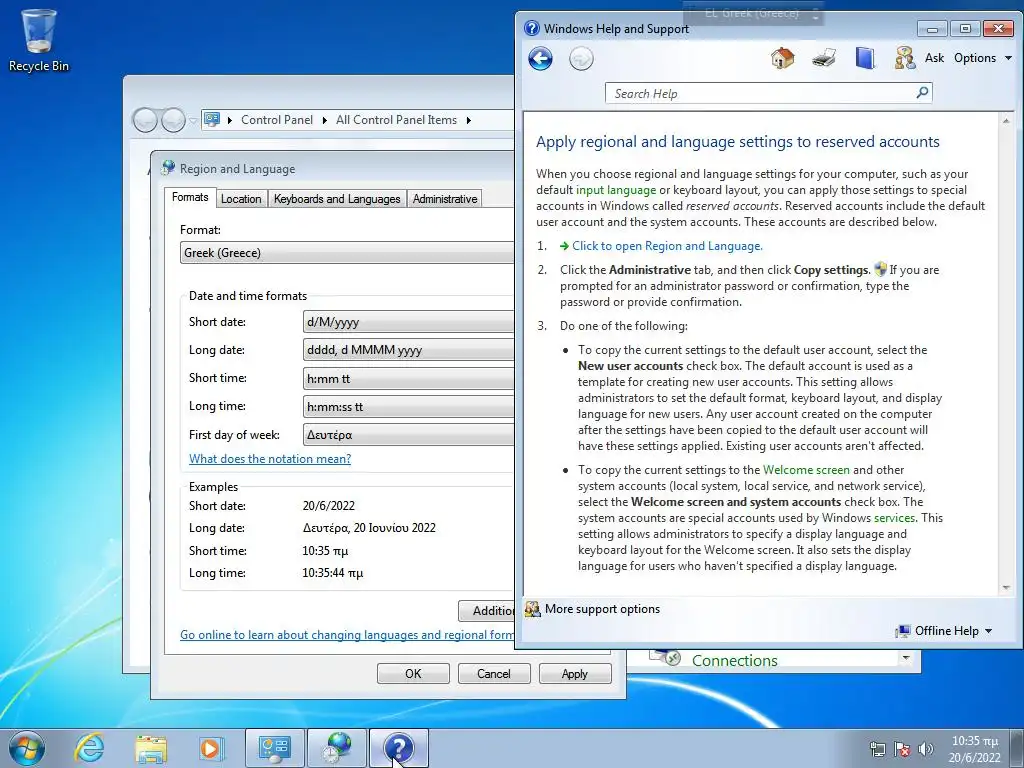Print the current help topic
The image size is (1024, 768).
tap(824, 58)
